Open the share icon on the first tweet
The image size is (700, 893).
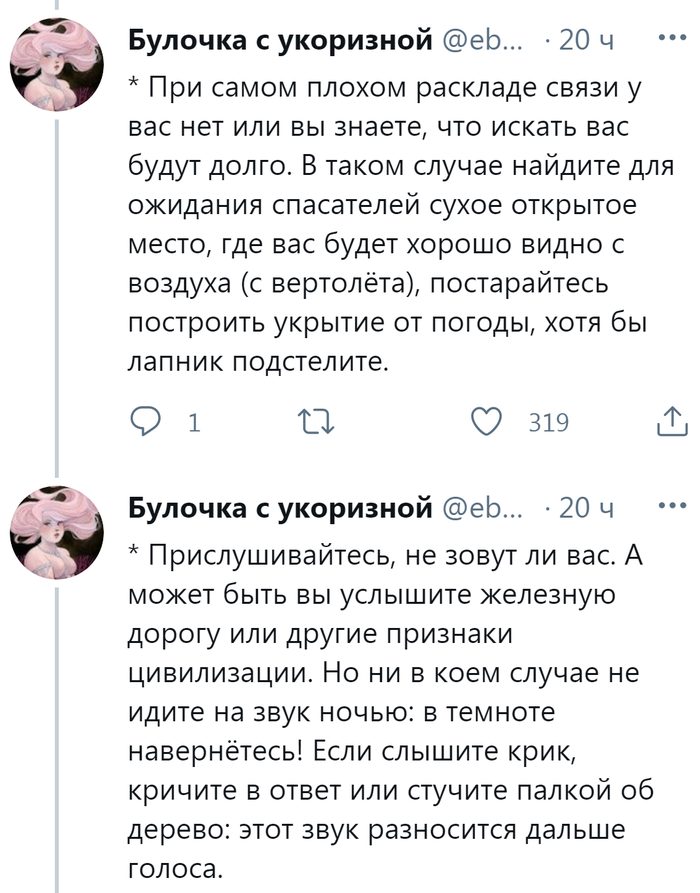click(x=669, y=423)
